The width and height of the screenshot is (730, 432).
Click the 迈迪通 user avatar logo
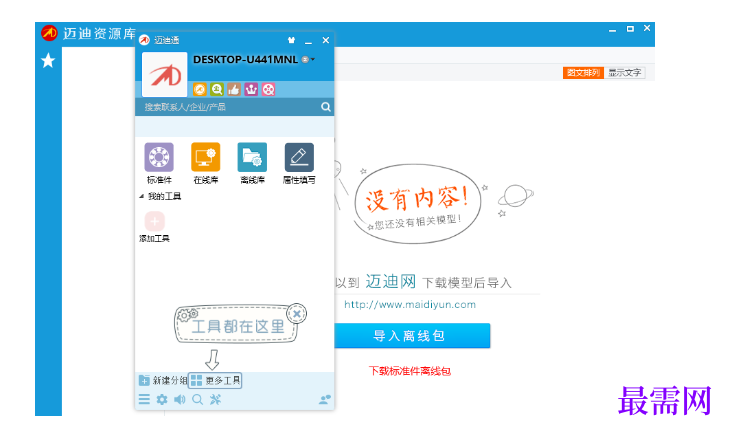[164, 74]
